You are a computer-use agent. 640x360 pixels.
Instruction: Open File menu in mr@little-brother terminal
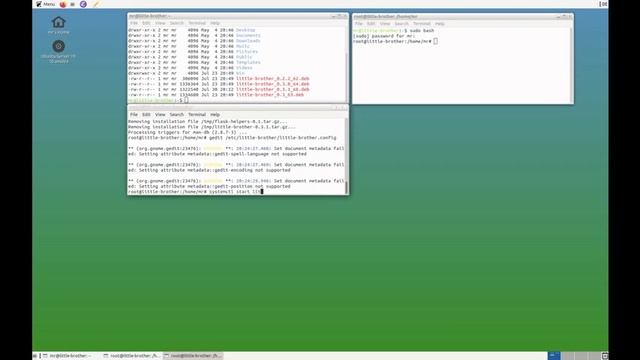pos(133,23)
